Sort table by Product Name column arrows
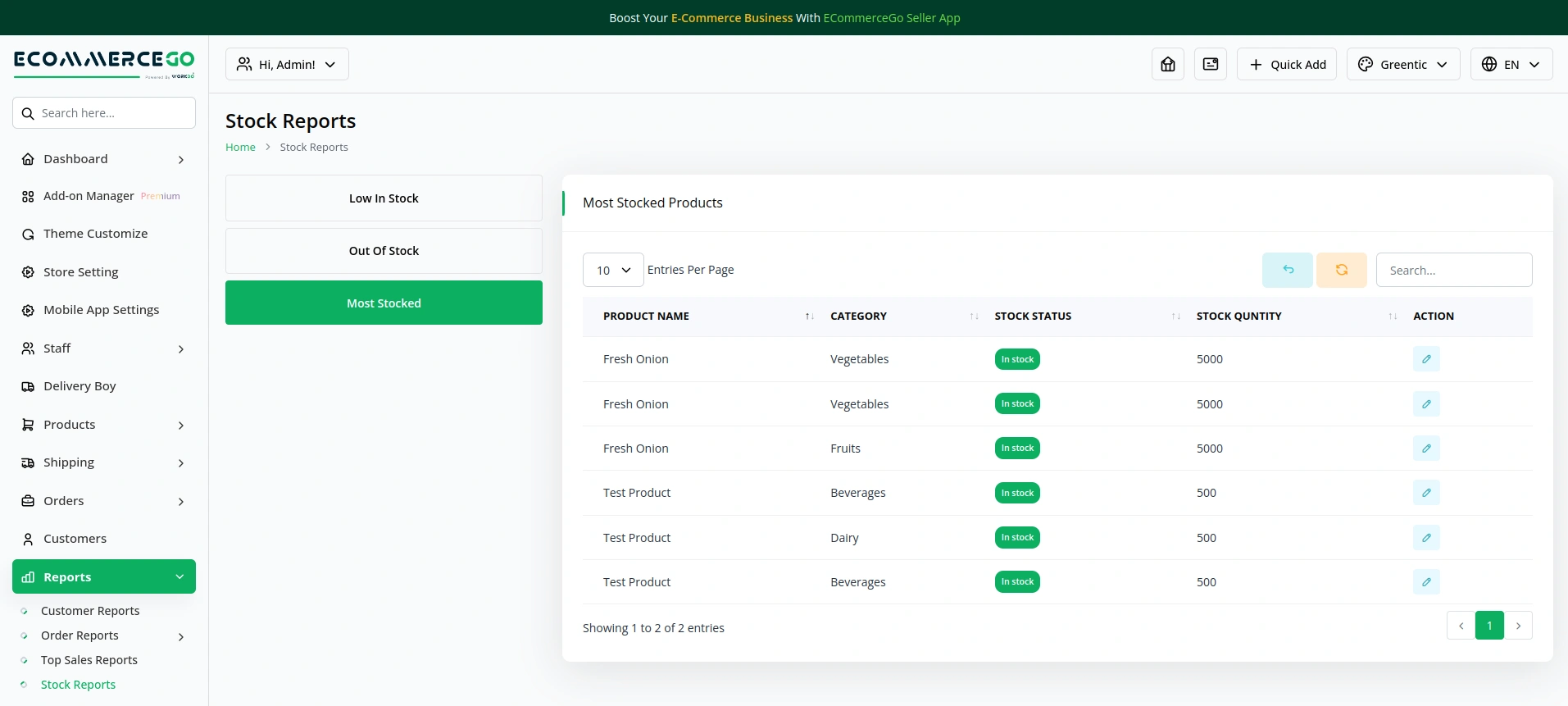1568x706 pixels. [x=809, y=317]
